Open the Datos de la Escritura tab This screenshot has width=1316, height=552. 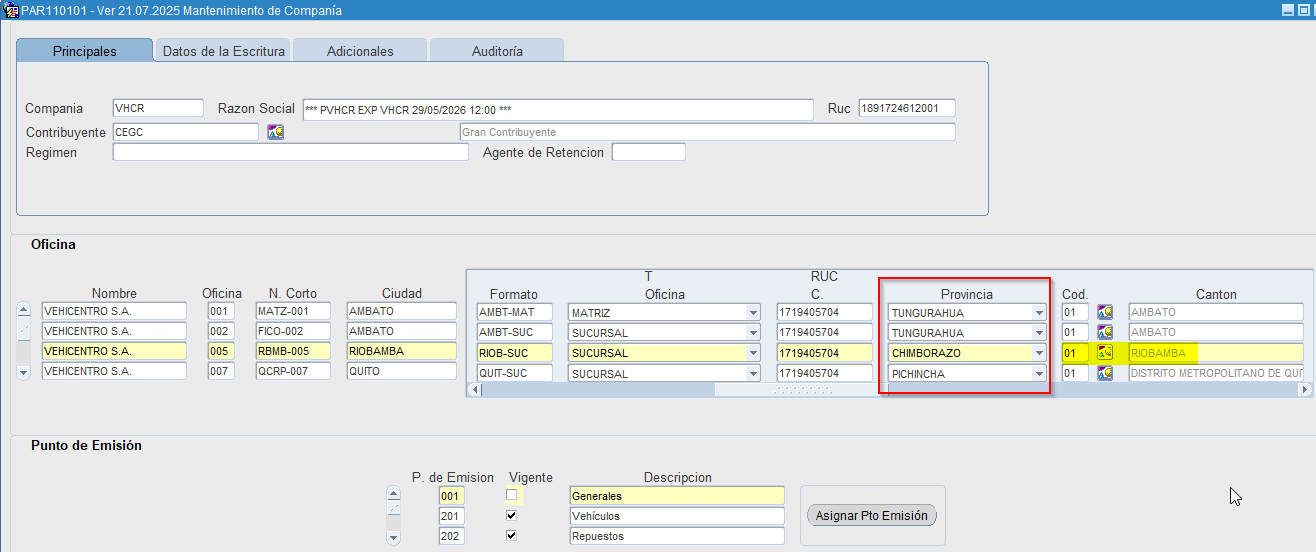pyautogui.click(x=224, y=51)
